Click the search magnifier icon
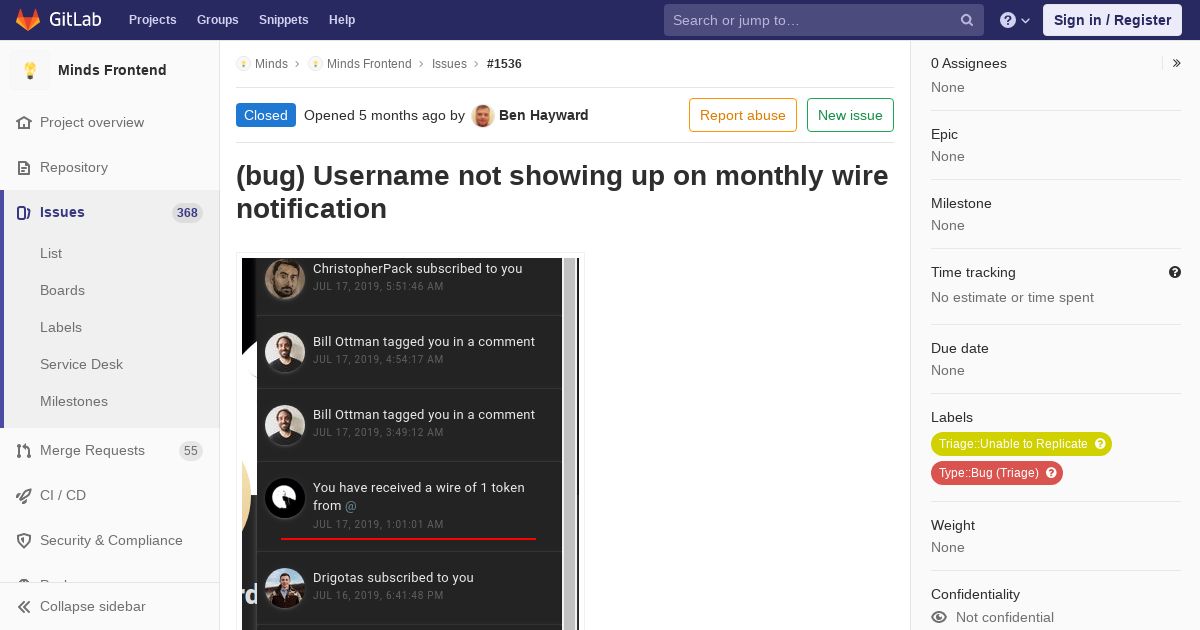 point(967,20)
